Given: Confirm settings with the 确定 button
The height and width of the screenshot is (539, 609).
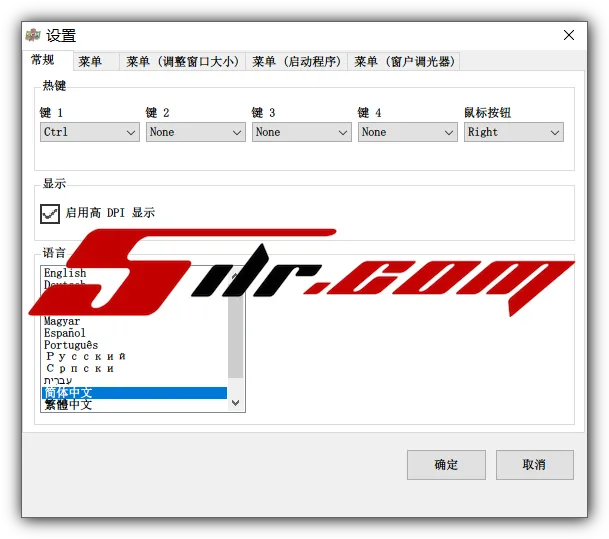Looking at the screenshot, I should (446, 465).
